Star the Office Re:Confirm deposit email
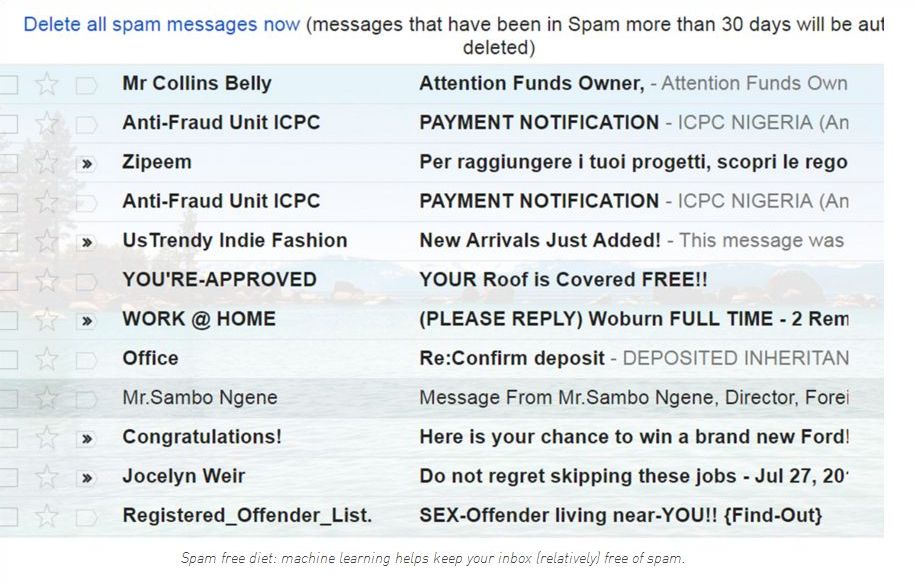915x583 pixels. pos(47,359)
